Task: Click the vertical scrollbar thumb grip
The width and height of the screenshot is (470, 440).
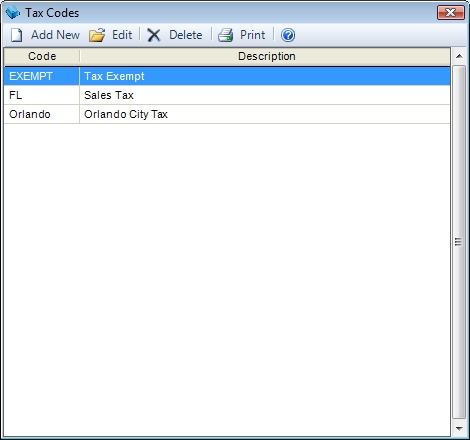Action: (x=459, y=242)
